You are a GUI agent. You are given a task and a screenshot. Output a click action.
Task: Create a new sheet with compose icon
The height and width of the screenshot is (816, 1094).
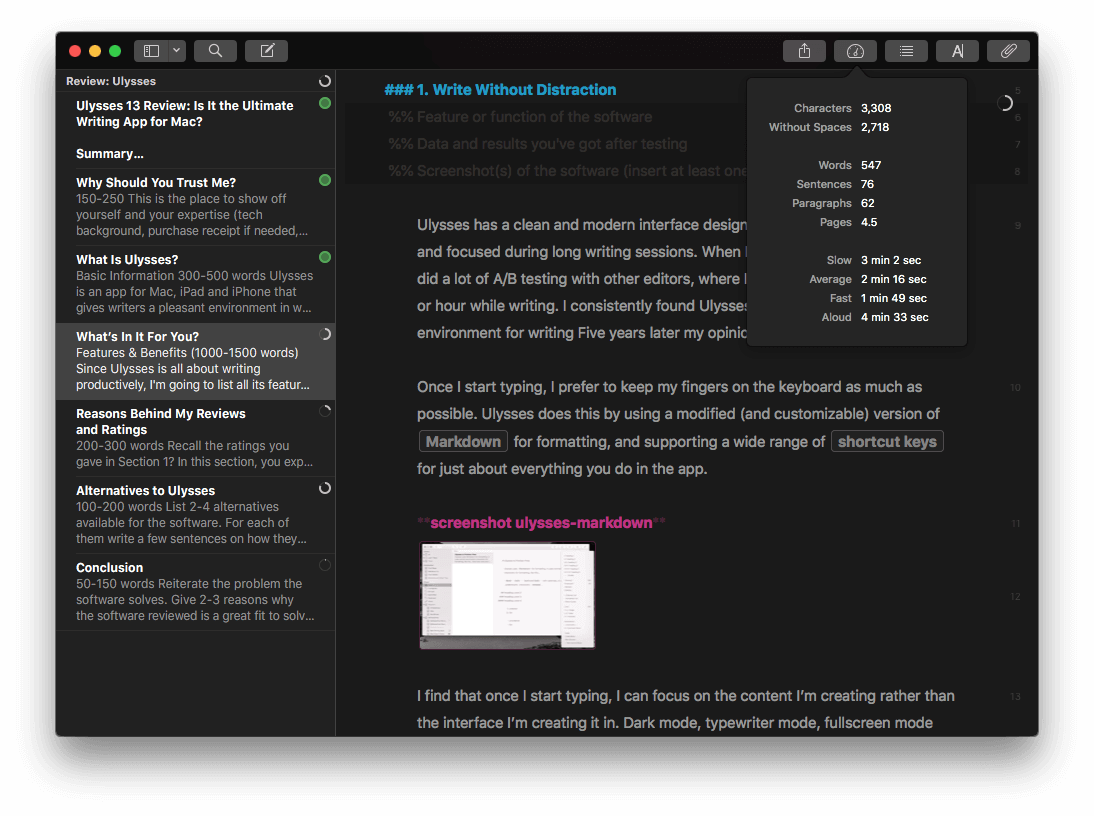pyautogui.click(x=267, y=51)
